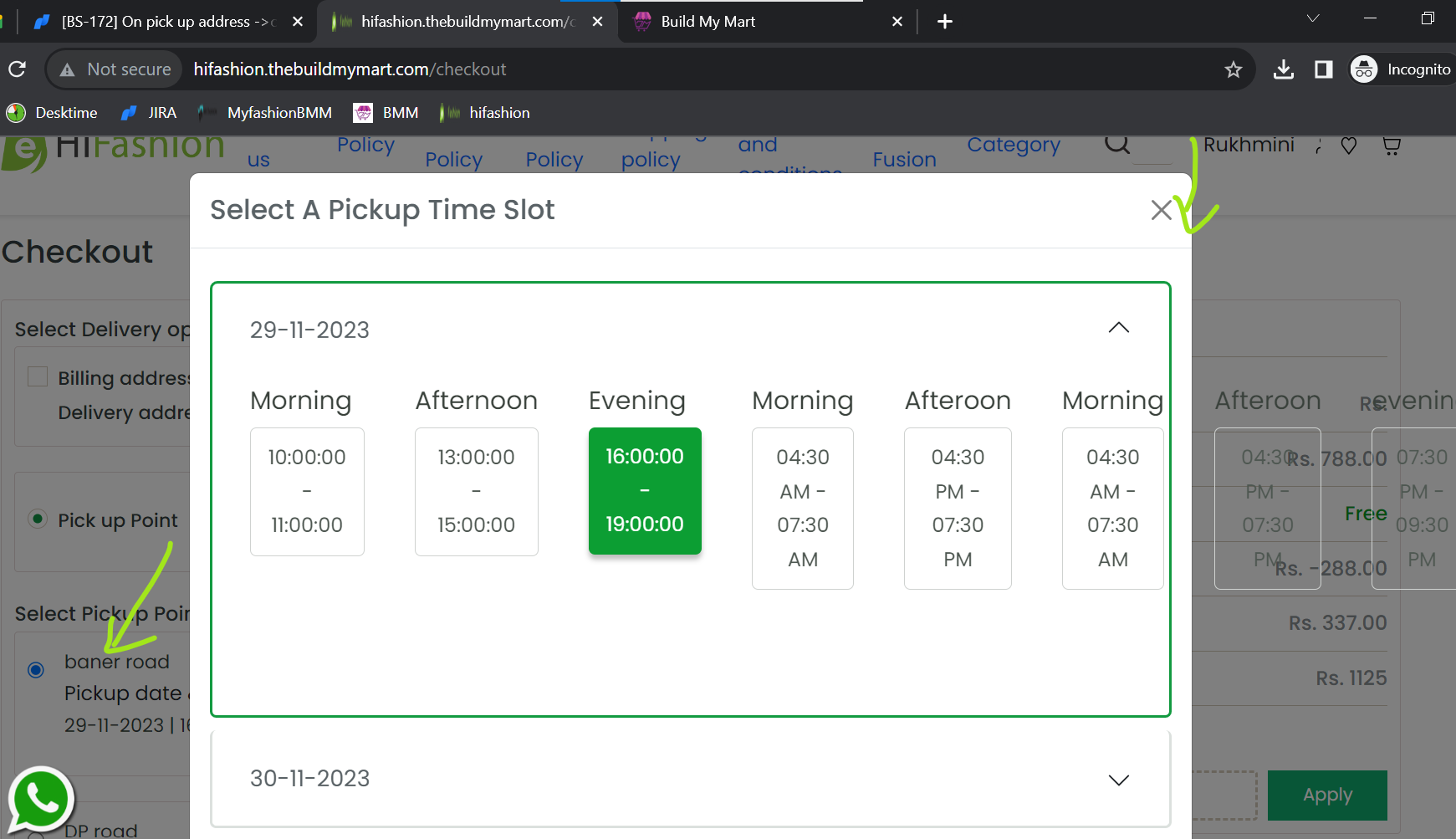Choose the 16:00:00 - 19:00:00 evening slot
Screen dimensions: 1456x839
tap(645, 491)
